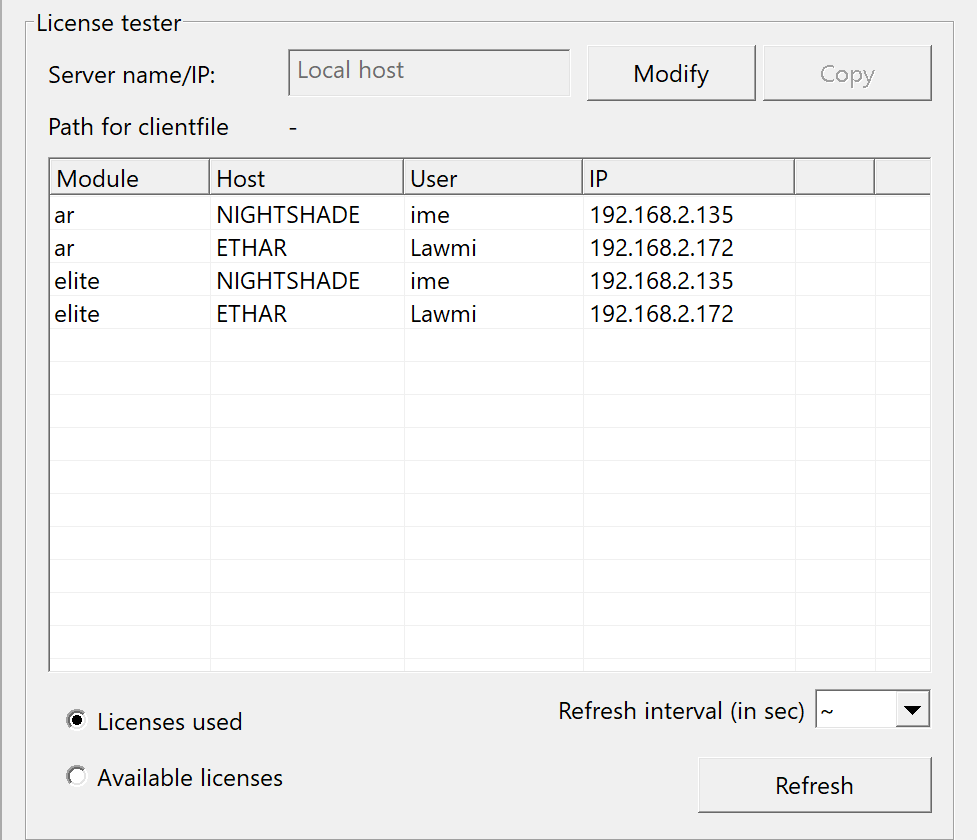Click the Modify button
The height and width of the screenshot is (840, 977).
(670, 73)
